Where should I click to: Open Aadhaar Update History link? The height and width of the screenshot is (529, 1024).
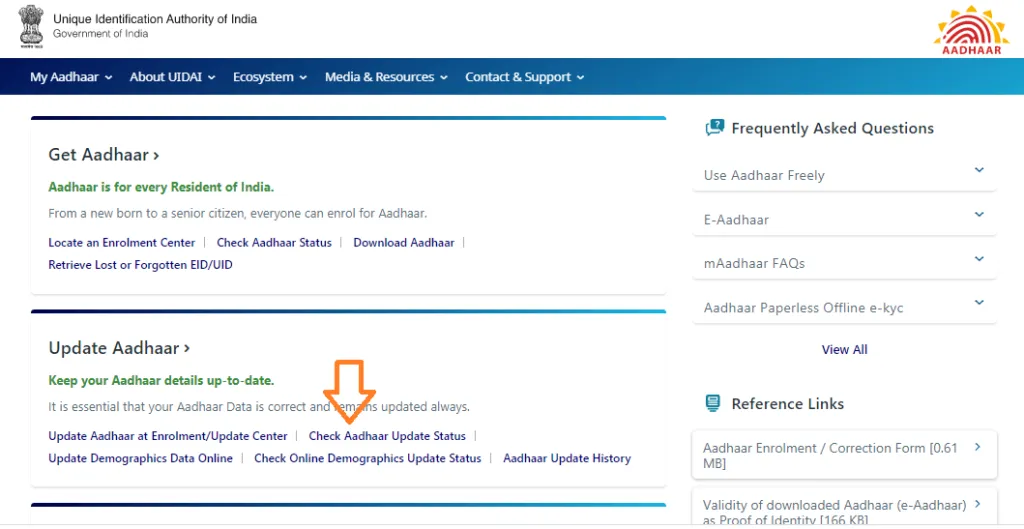[566, 458]
